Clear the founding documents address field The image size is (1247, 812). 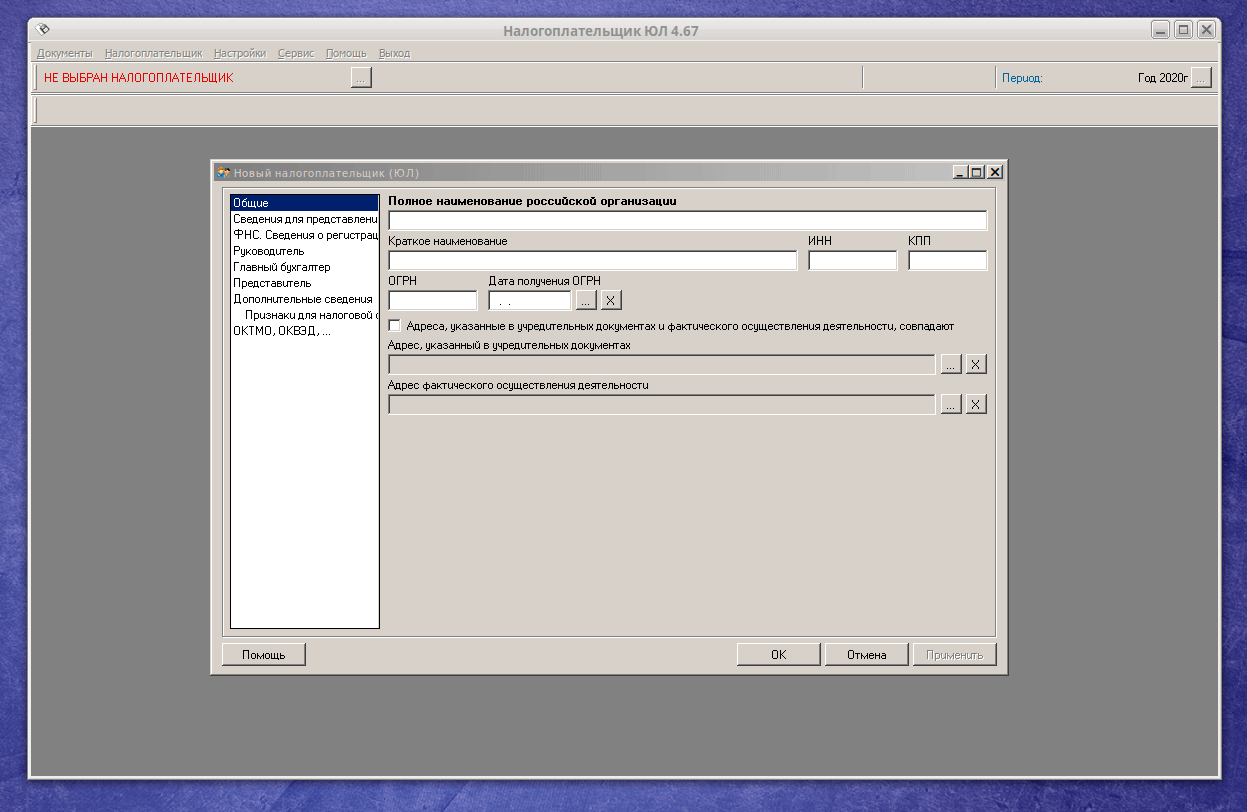[976, 364]
